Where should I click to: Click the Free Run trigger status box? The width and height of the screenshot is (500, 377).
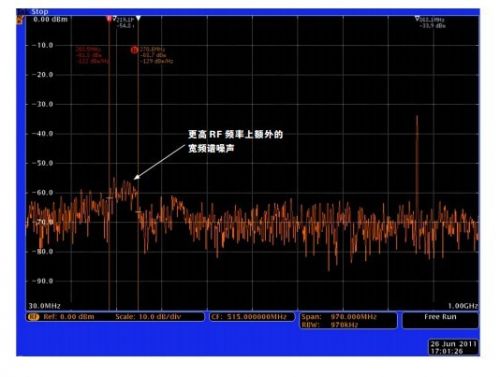click(440, 320)
